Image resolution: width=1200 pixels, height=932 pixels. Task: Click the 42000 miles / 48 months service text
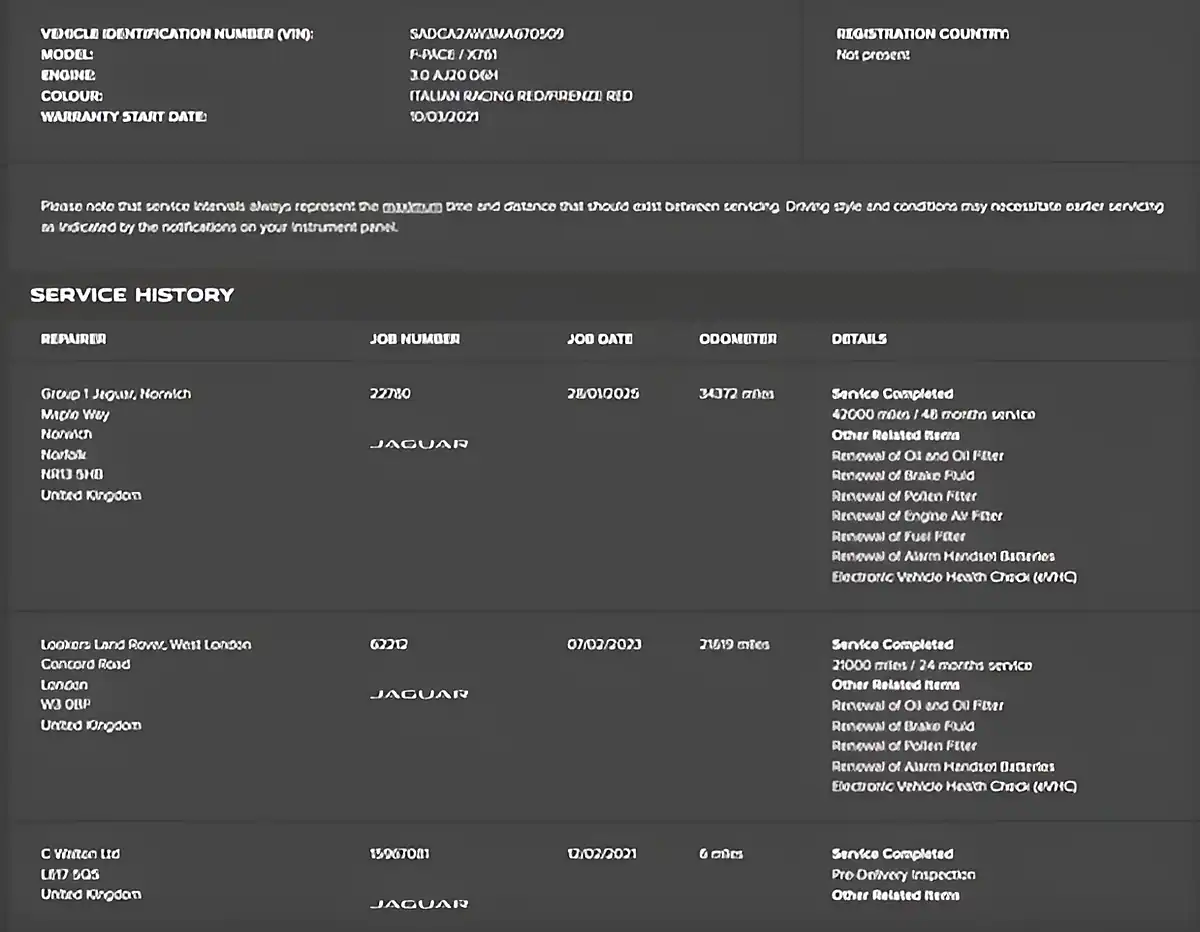pos(933,414)
